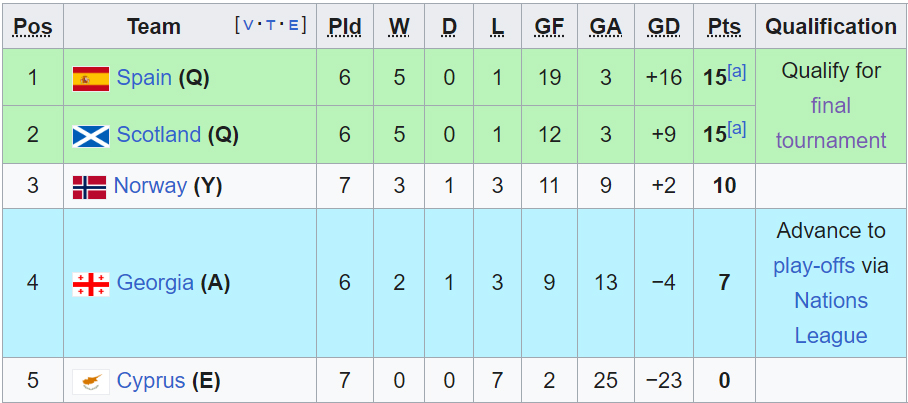Click the Scotland flag icon
The image size is (908, 403).
coord(91,136)
